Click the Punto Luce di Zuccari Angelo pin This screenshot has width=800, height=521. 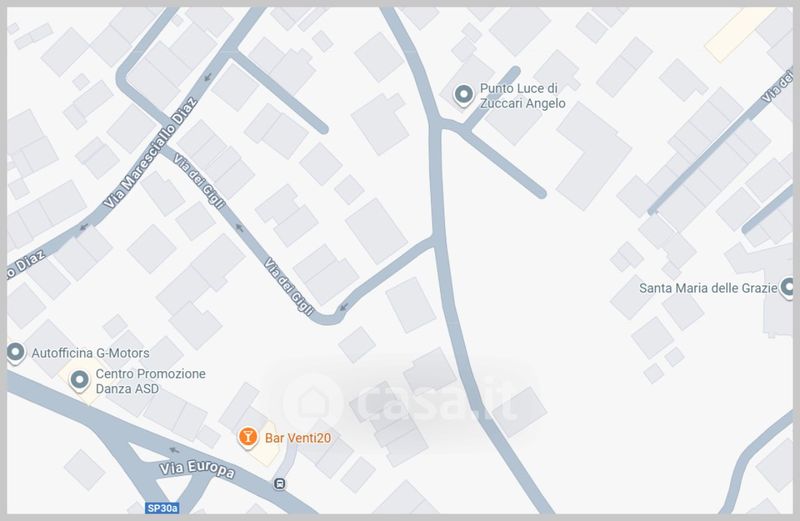tap(464, 95)
